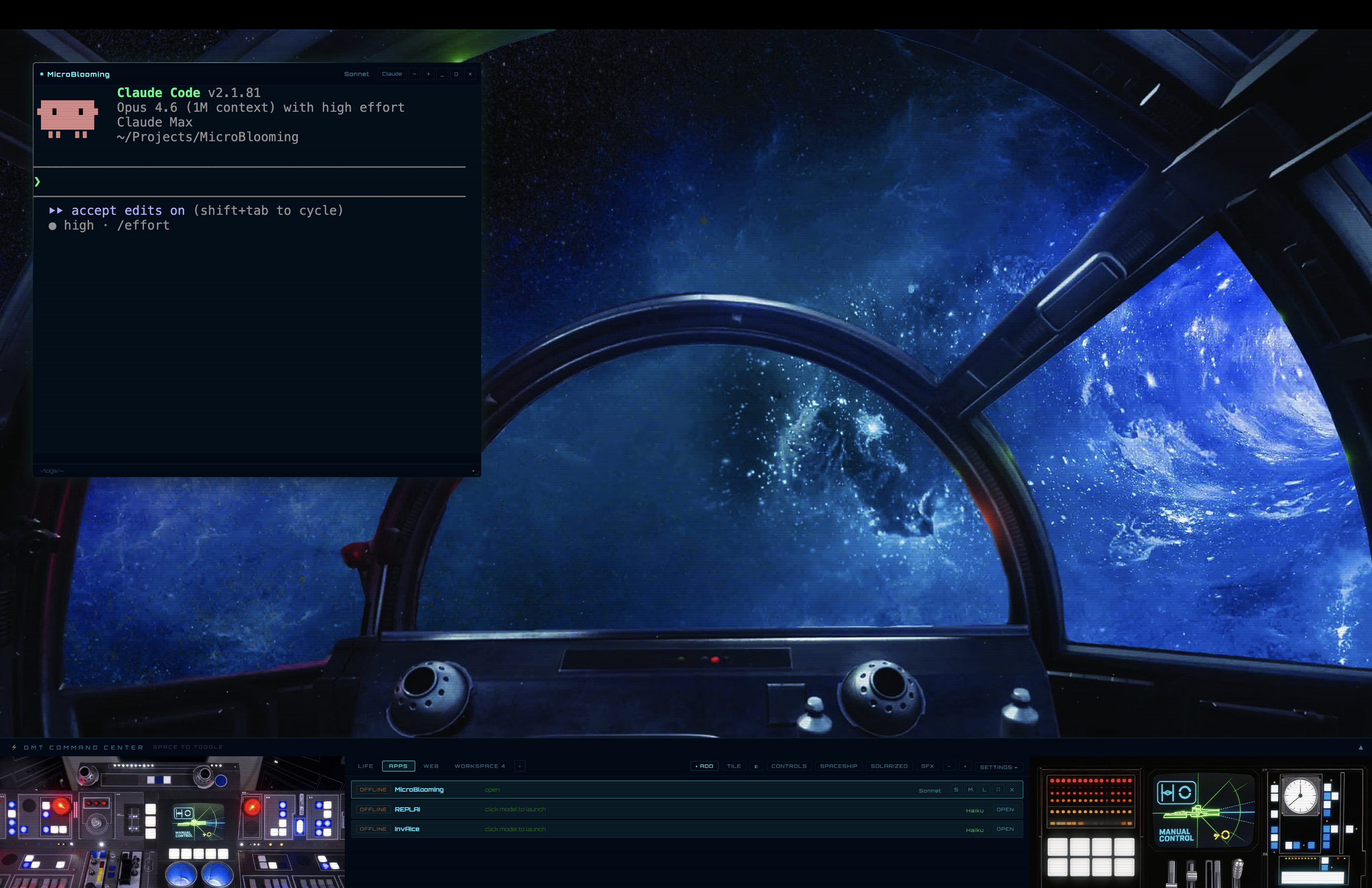Click the fullscreen bracket icon for MicroBlooming
The width and height of the screenshot is (1372, 888).
coord(999,790)
